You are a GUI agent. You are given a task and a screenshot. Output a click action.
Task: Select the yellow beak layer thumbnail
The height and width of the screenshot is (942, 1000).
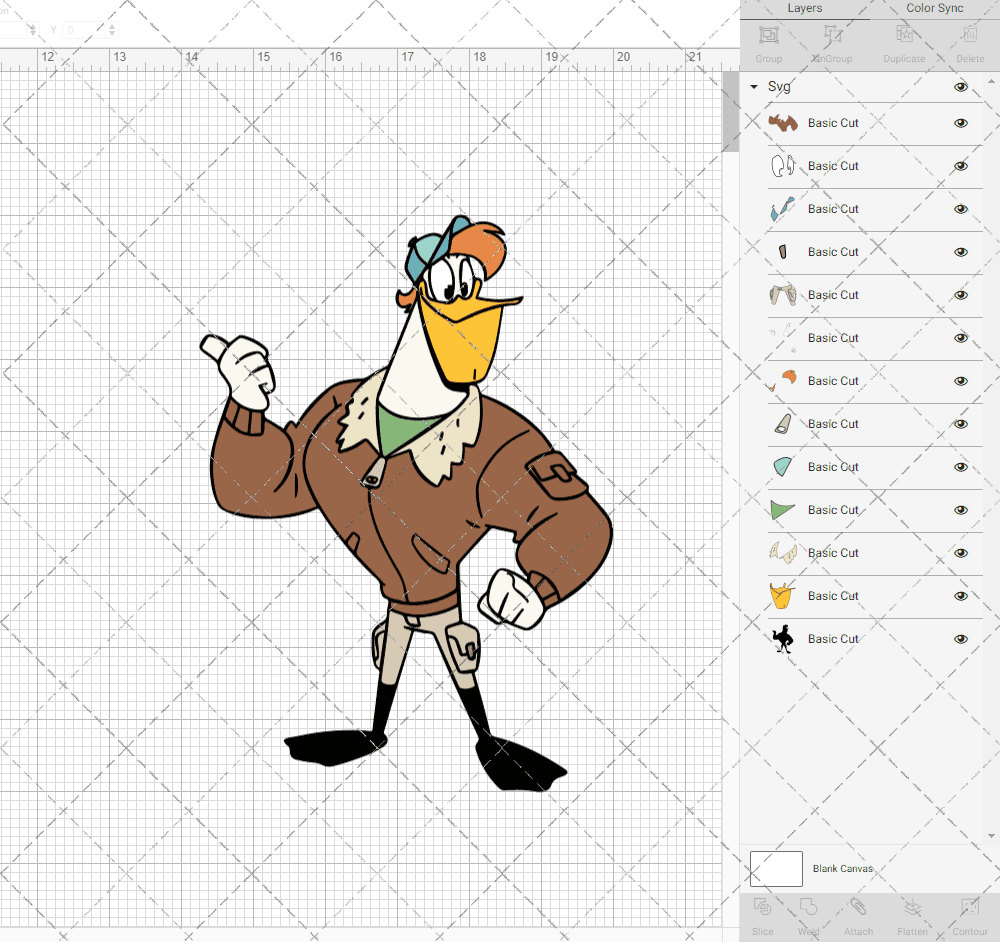tap(783, 596)
